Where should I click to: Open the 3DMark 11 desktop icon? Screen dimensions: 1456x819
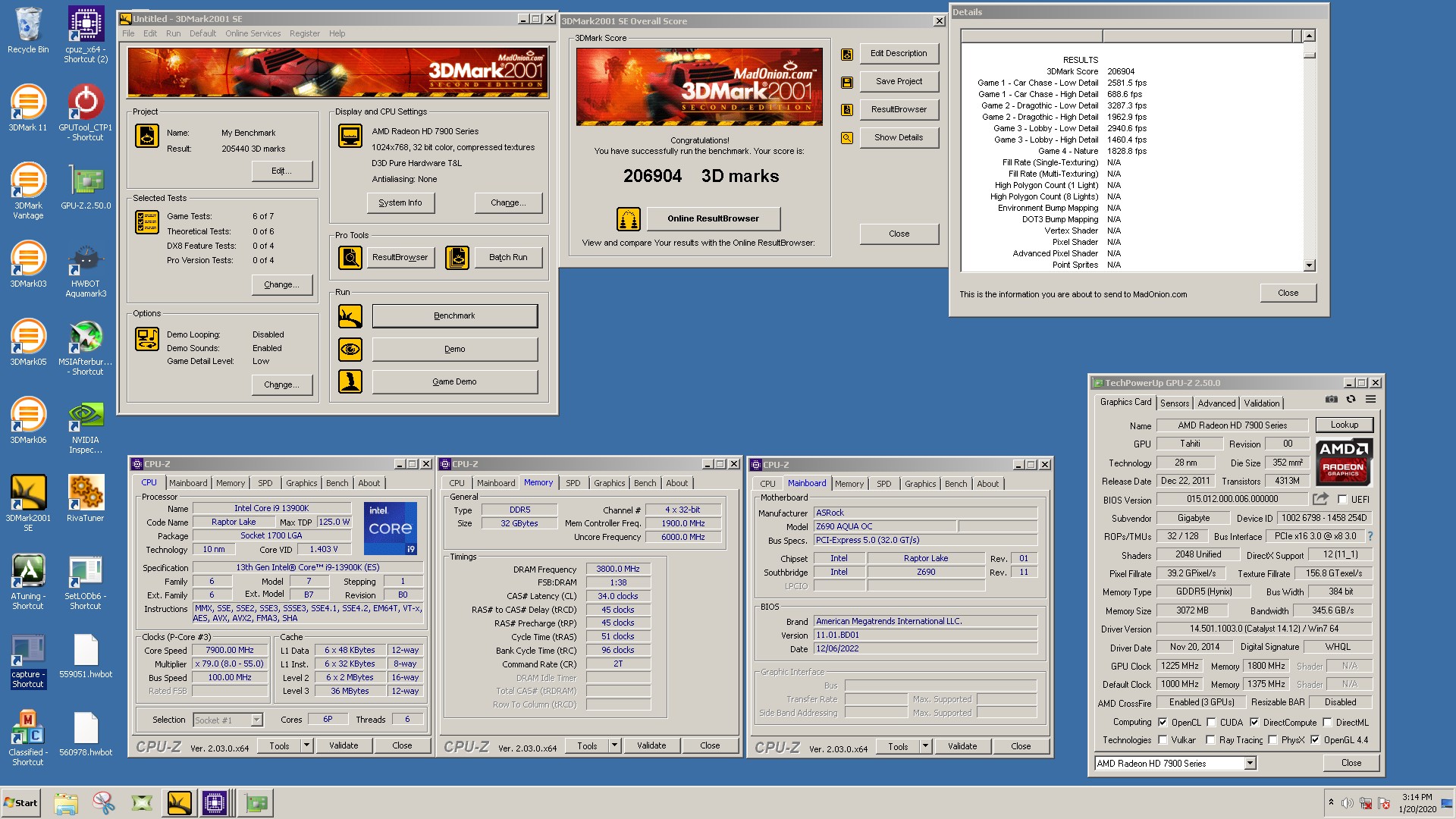(28, 108)
